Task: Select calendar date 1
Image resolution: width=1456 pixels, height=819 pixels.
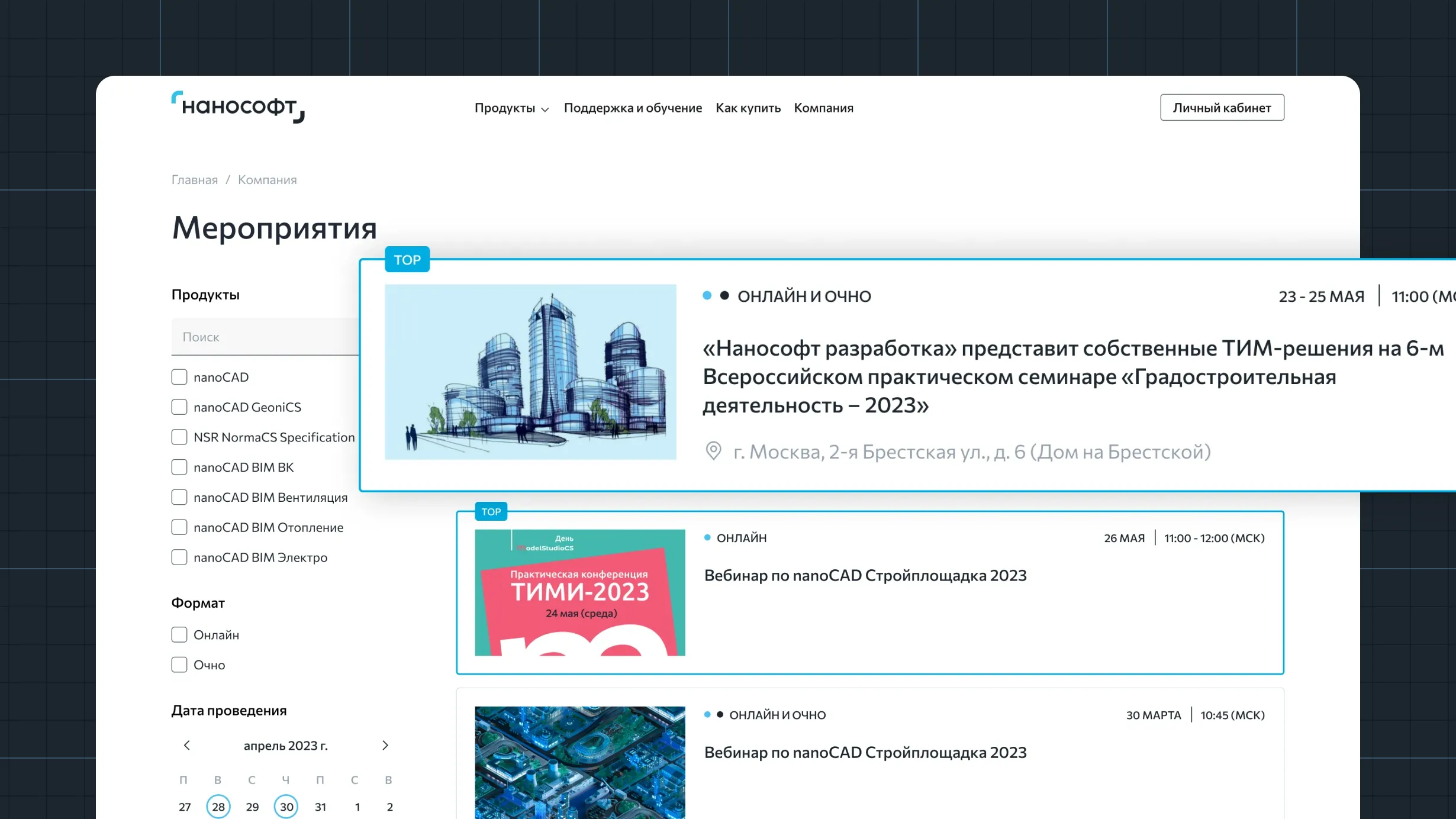Action: click(x=357, y=807)
